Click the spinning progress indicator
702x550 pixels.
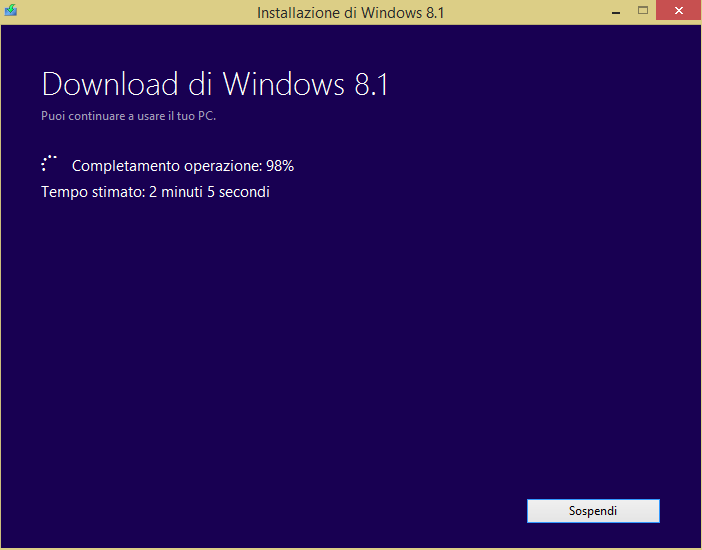[49, 164]
